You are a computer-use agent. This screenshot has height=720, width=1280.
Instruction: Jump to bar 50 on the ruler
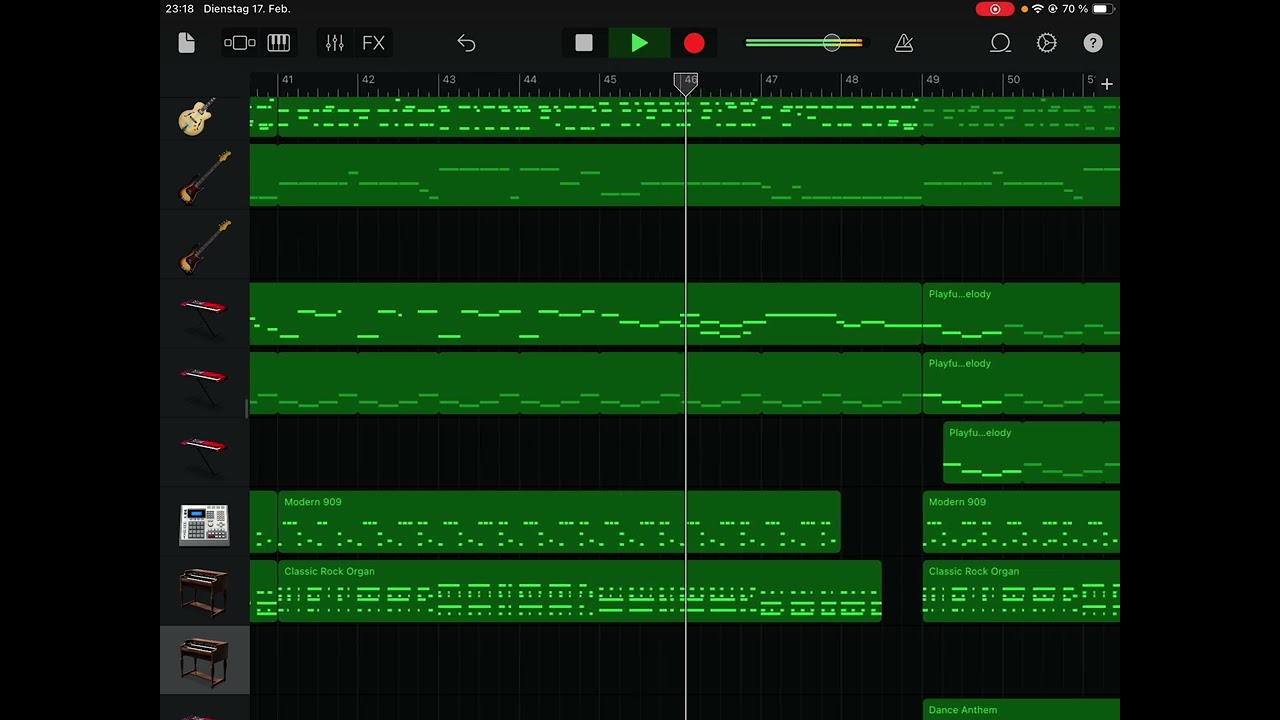point(1013,80)
